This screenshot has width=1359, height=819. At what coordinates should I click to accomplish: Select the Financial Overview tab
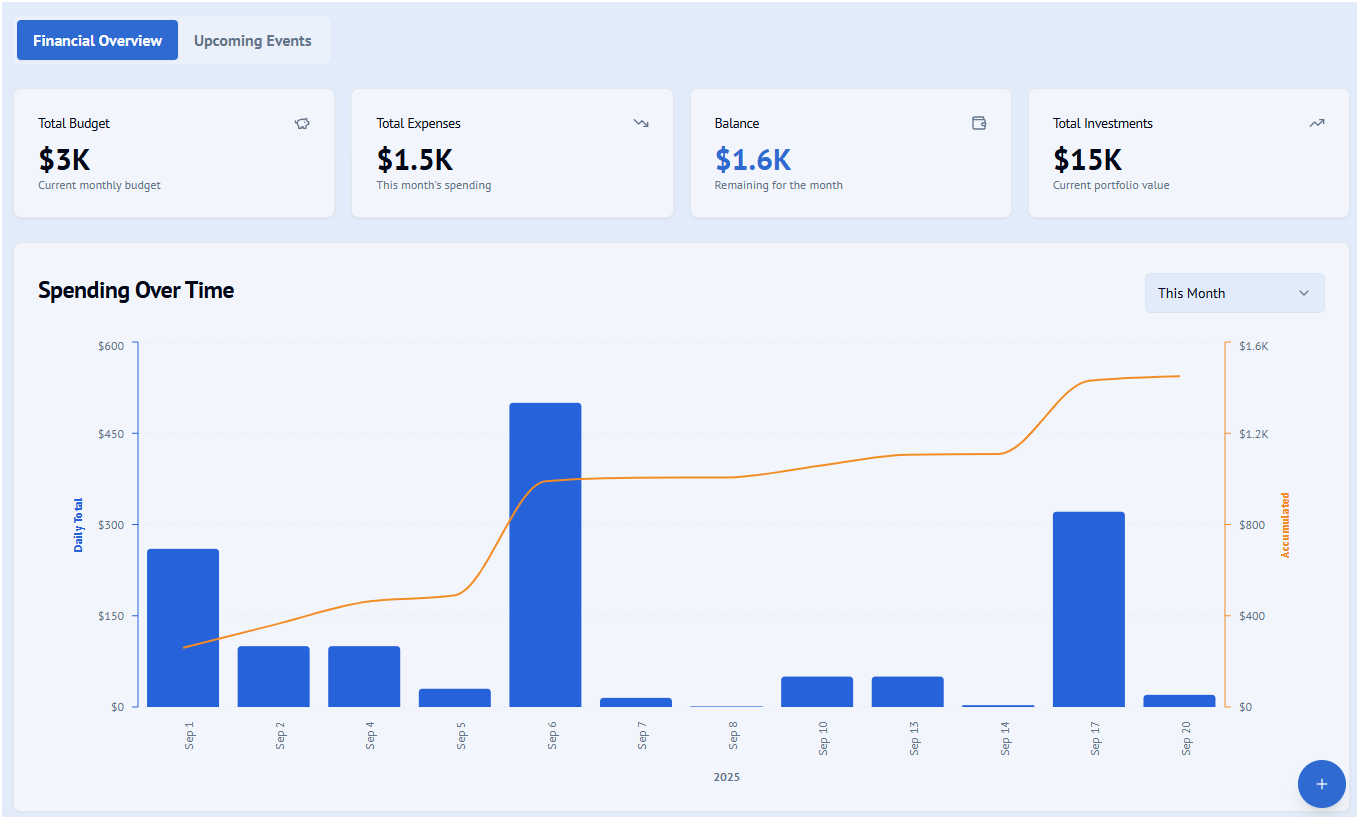click(97, 40)
